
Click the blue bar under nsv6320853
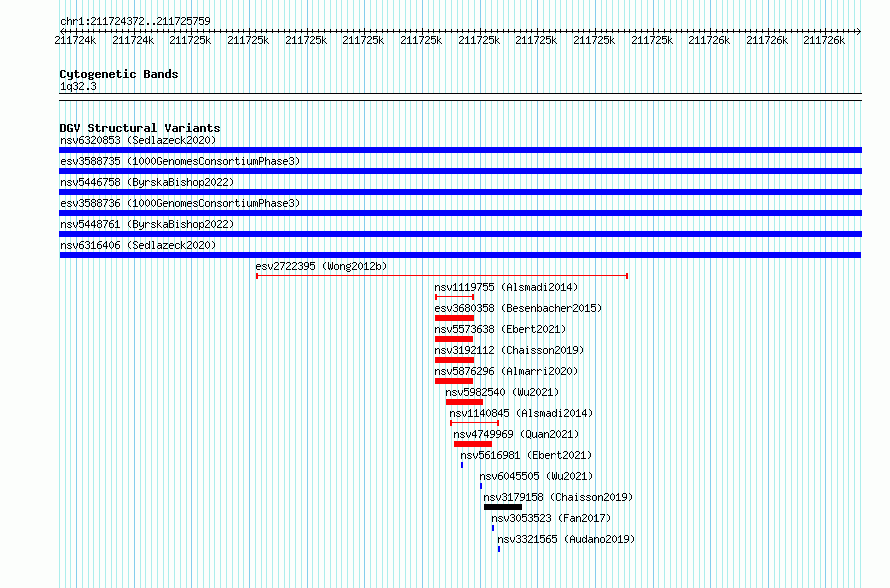[460, 150]
